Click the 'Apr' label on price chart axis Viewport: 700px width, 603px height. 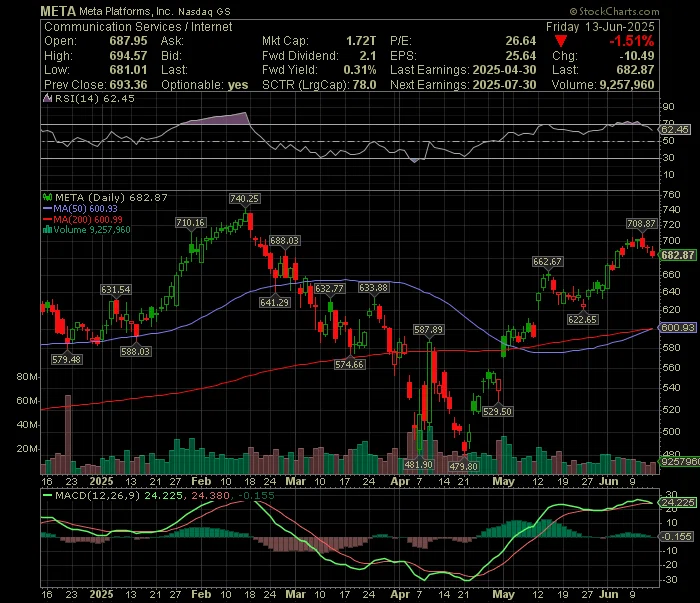point(400,482)
